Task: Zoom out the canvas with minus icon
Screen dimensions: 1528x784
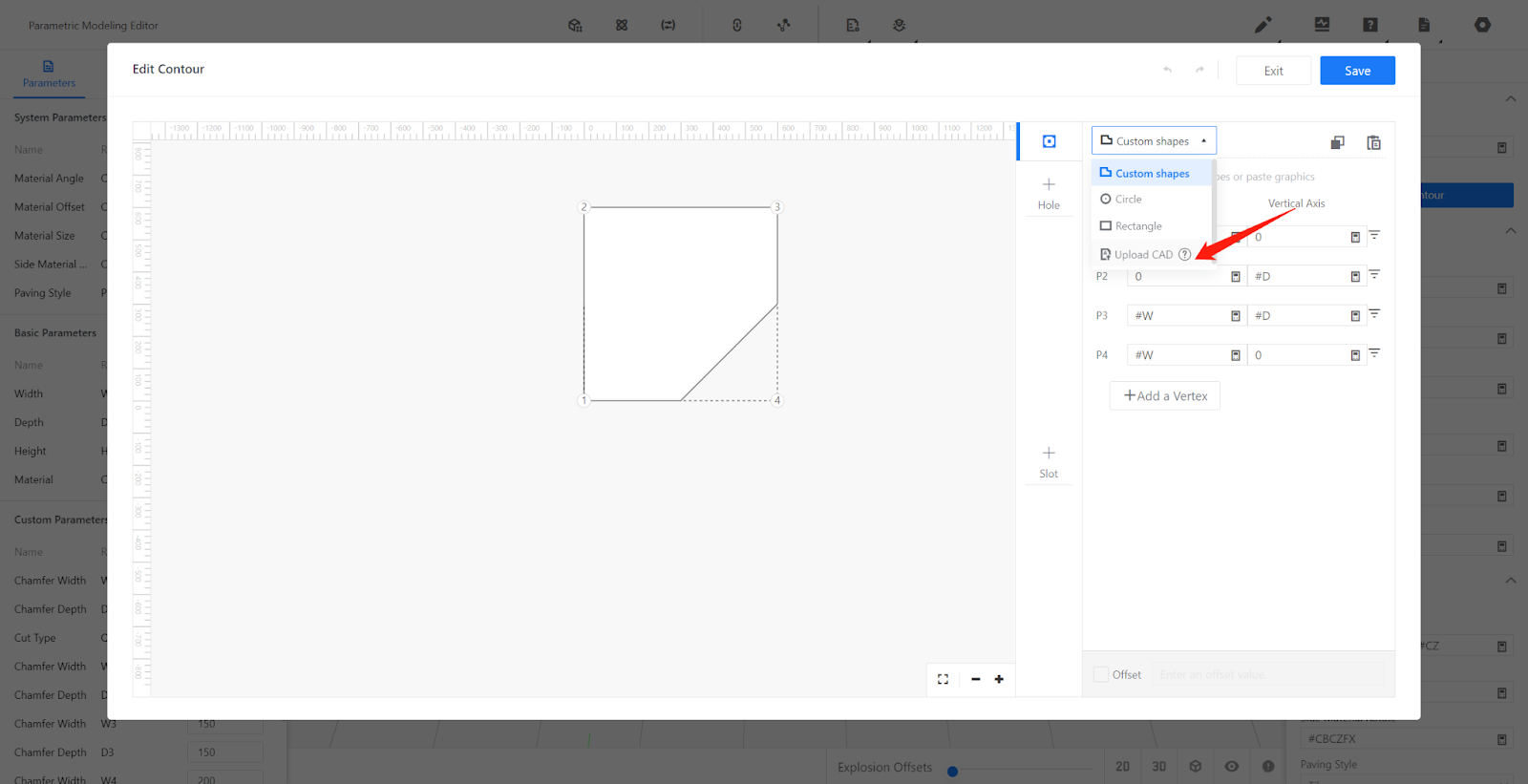Action: [x=975, y=679]
